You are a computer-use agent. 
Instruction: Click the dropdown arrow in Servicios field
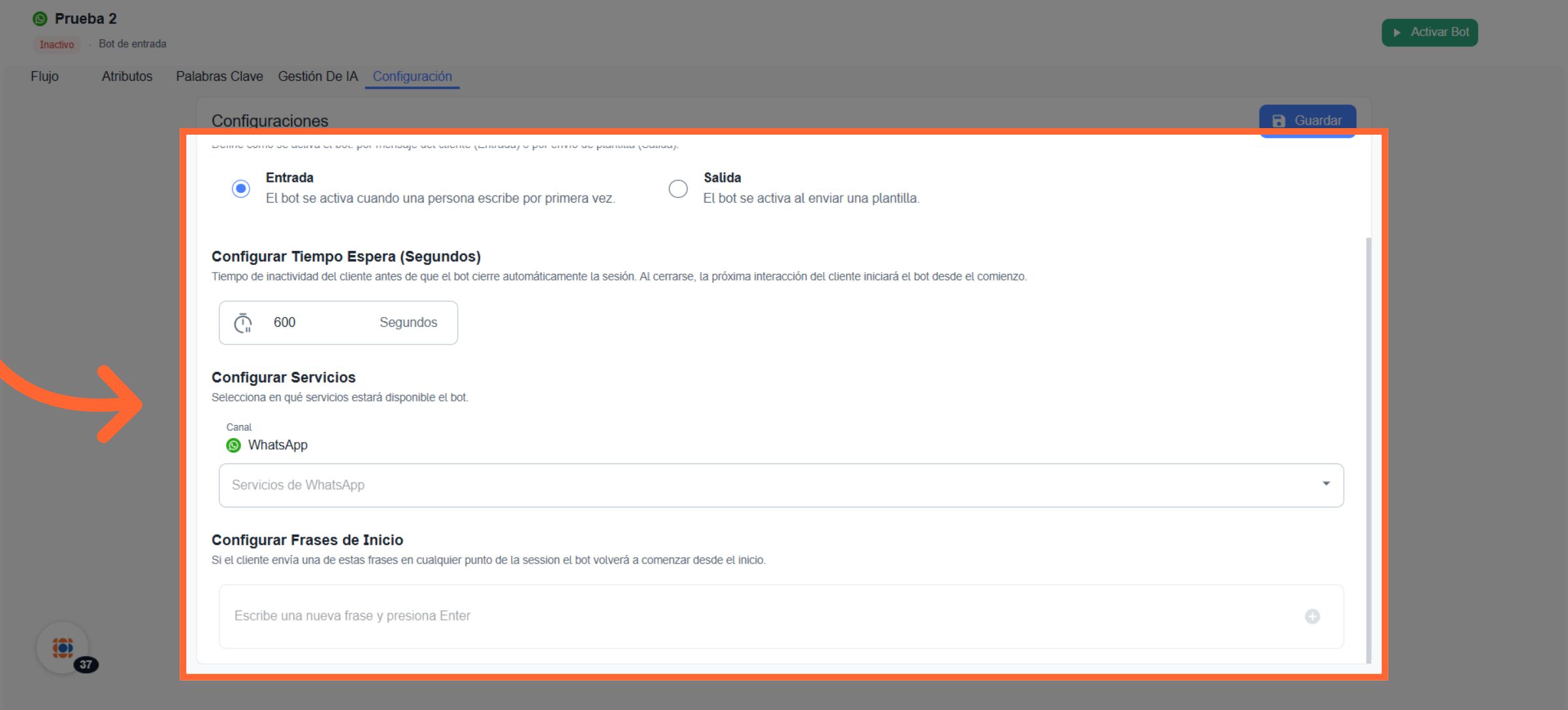[x=1326, y=484]
